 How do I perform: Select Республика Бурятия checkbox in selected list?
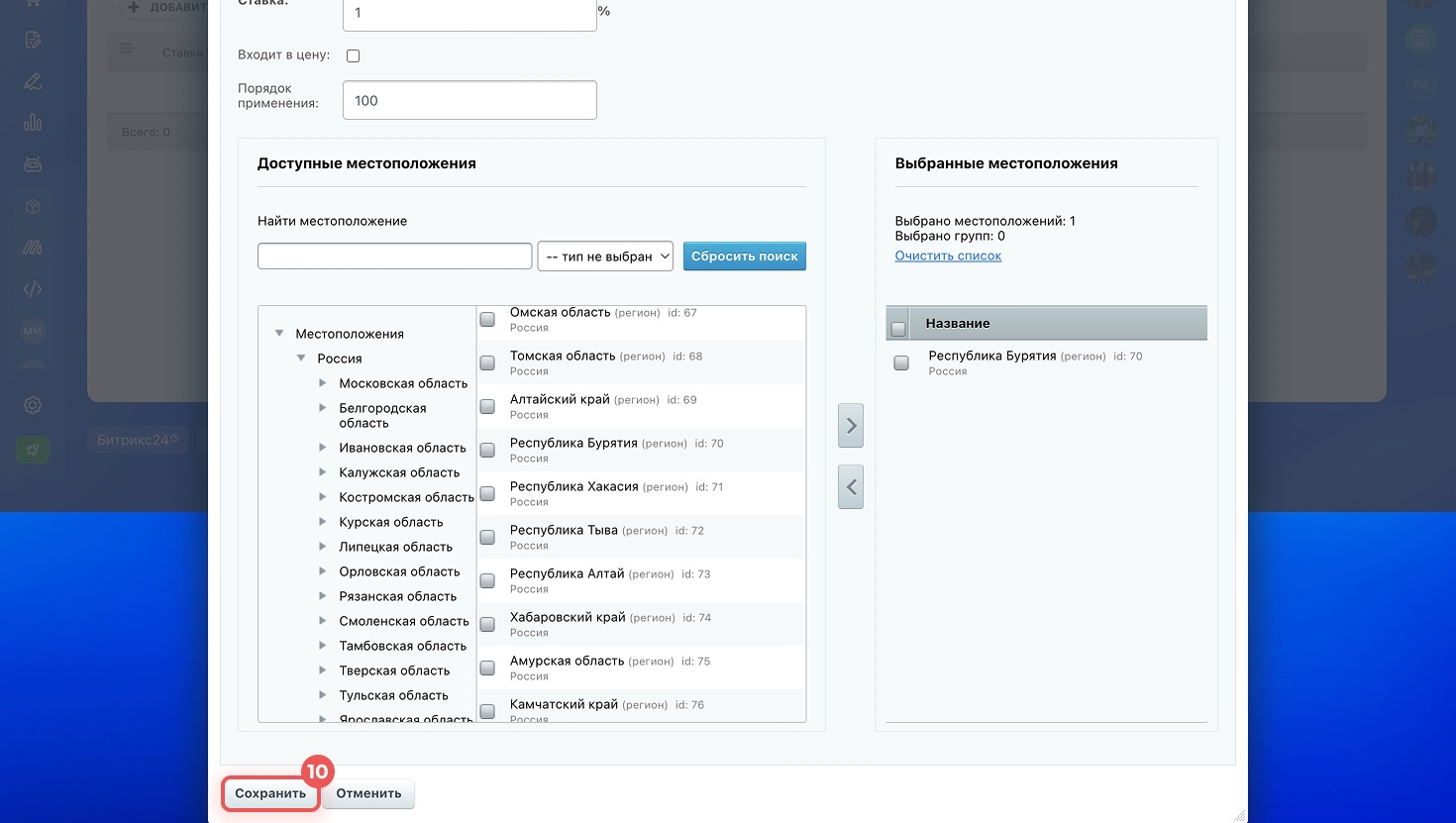[x=901, y=363]
